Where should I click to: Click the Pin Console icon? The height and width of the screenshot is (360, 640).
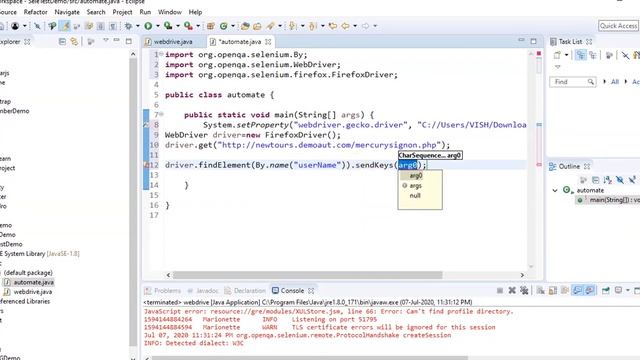606,290
